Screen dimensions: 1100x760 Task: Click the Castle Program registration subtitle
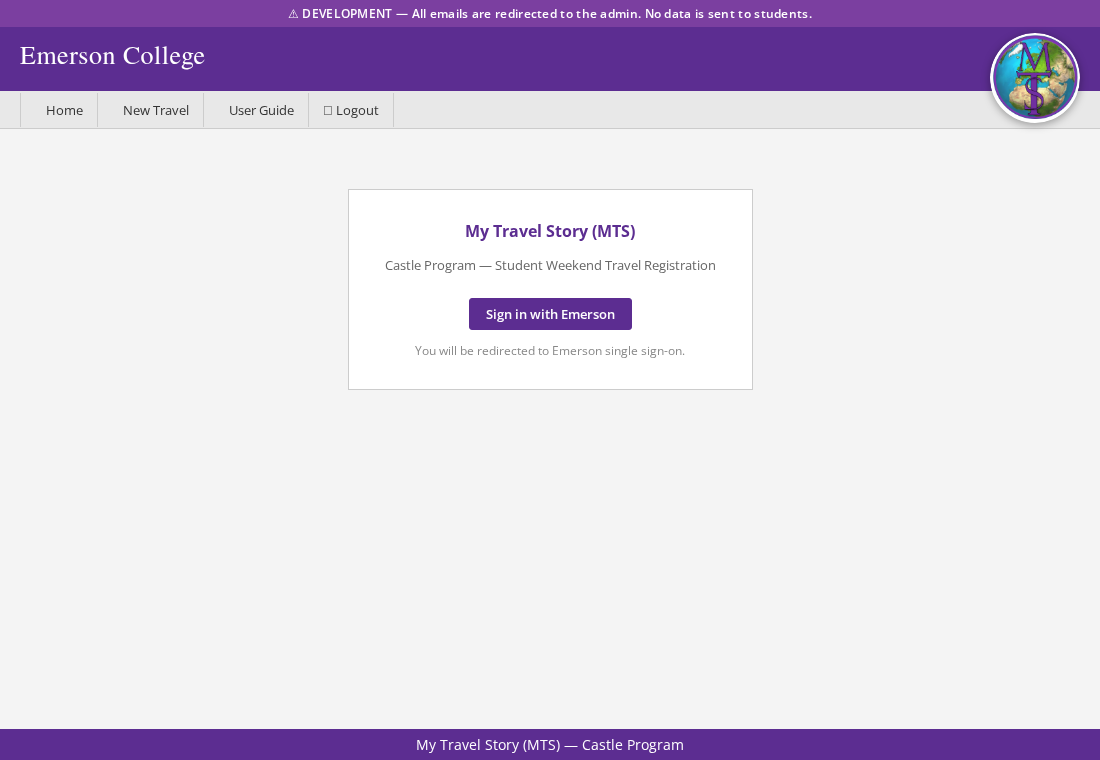pos(550,265)
